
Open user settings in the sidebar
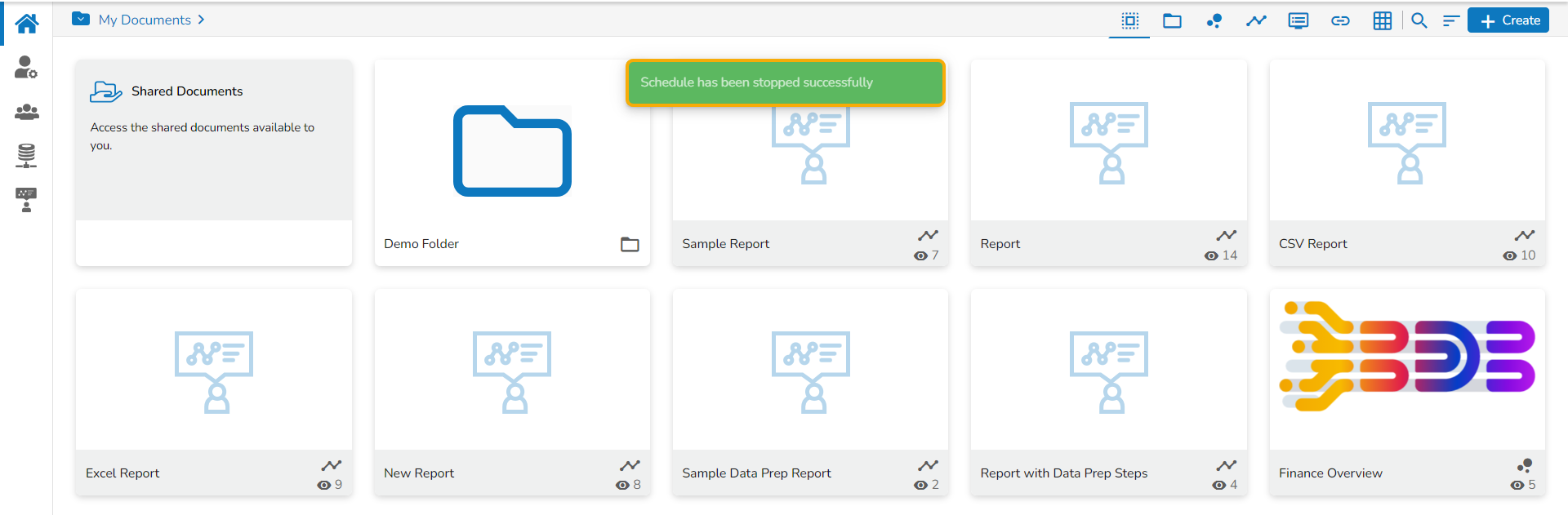click(26, 68)
